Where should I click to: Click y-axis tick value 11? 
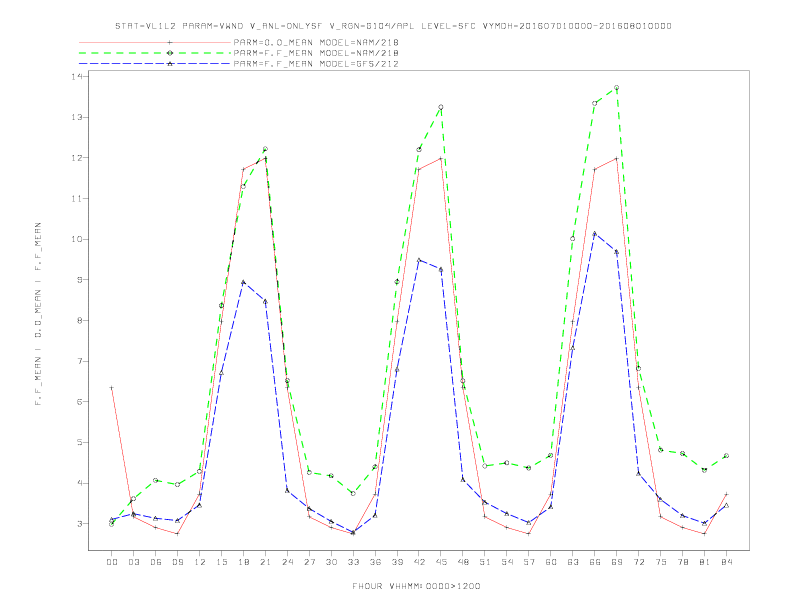[77, 198]
